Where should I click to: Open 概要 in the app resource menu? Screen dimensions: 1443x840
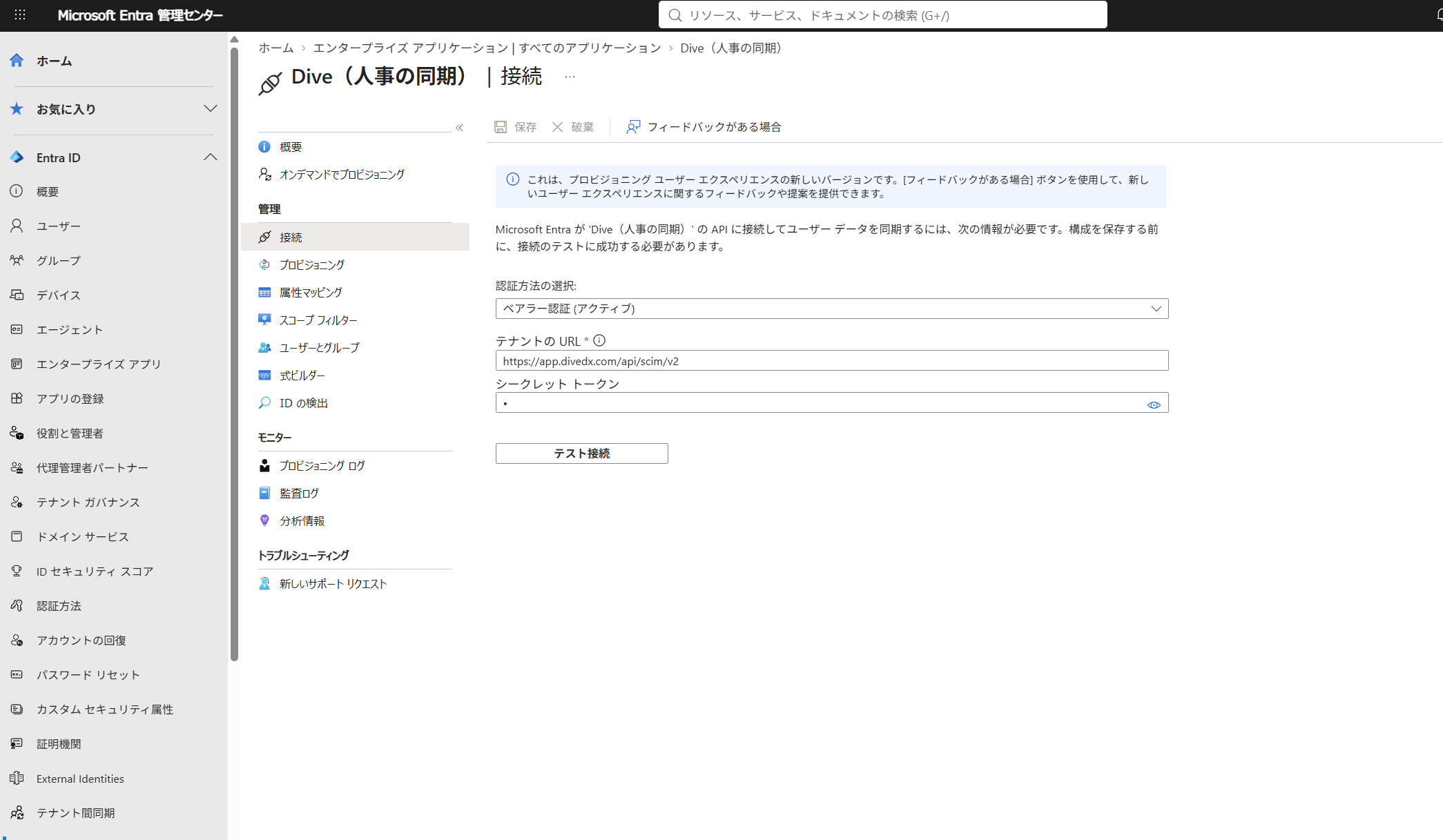pos(291,147)
